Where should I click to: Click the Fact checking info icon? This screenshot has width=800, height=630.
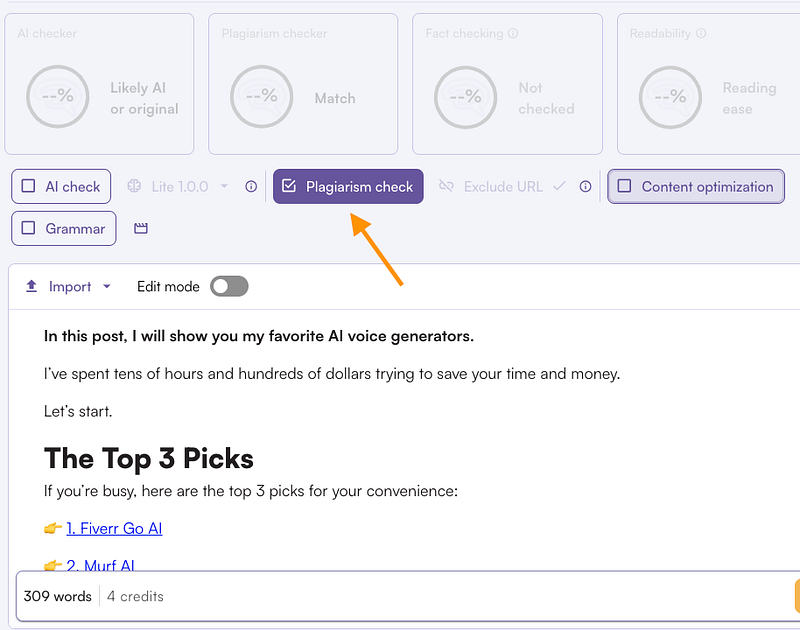[x=513, y=33]
